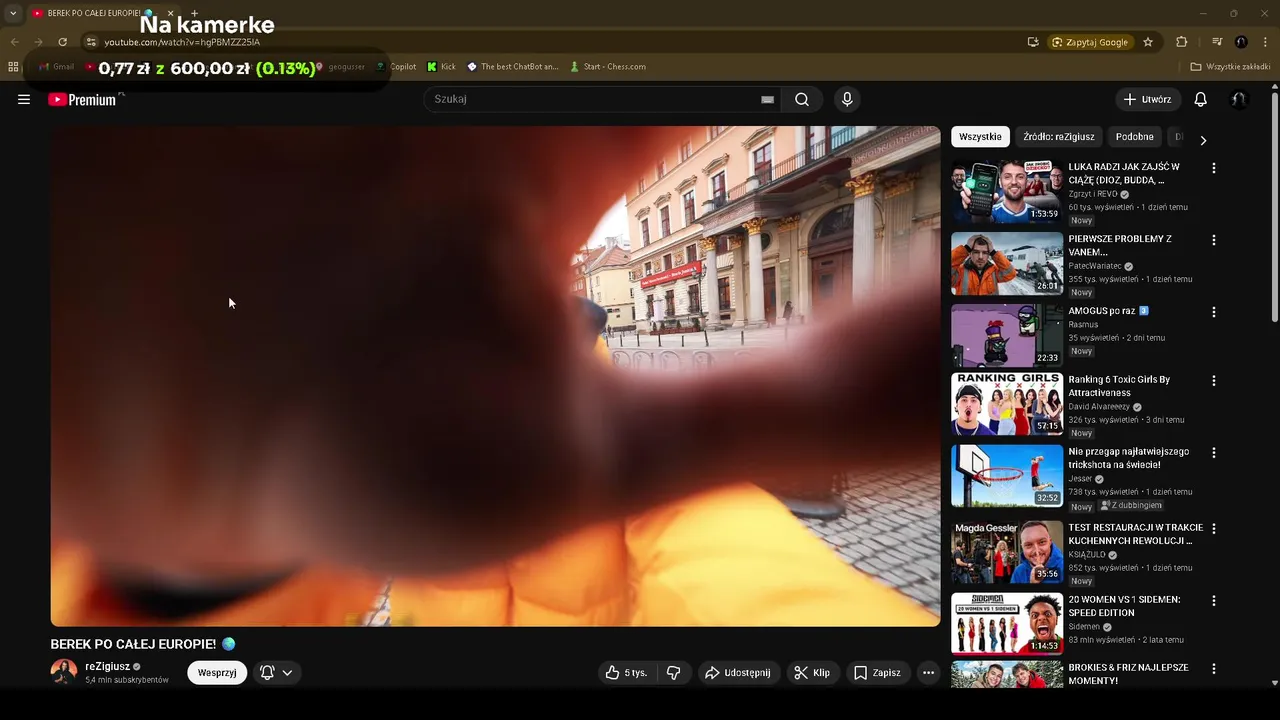Click the search magnifier button
The width and height of the screenshot is (1280, 720).
pyautogui.click(x=802, y=99)
